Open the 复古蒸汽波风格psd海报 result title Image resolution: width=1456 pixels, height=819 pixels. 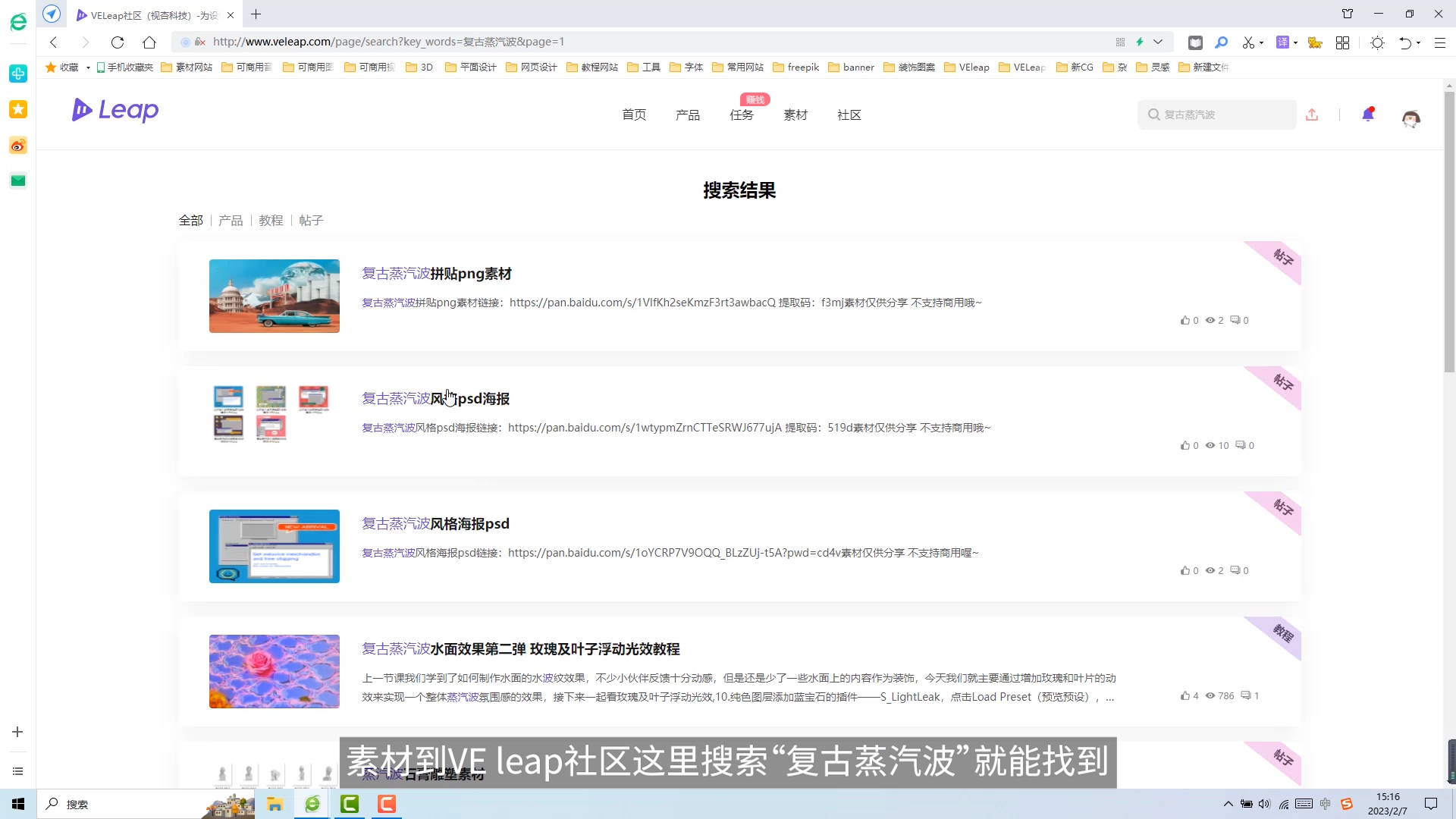pyautogui.click(x=435, y=399)
